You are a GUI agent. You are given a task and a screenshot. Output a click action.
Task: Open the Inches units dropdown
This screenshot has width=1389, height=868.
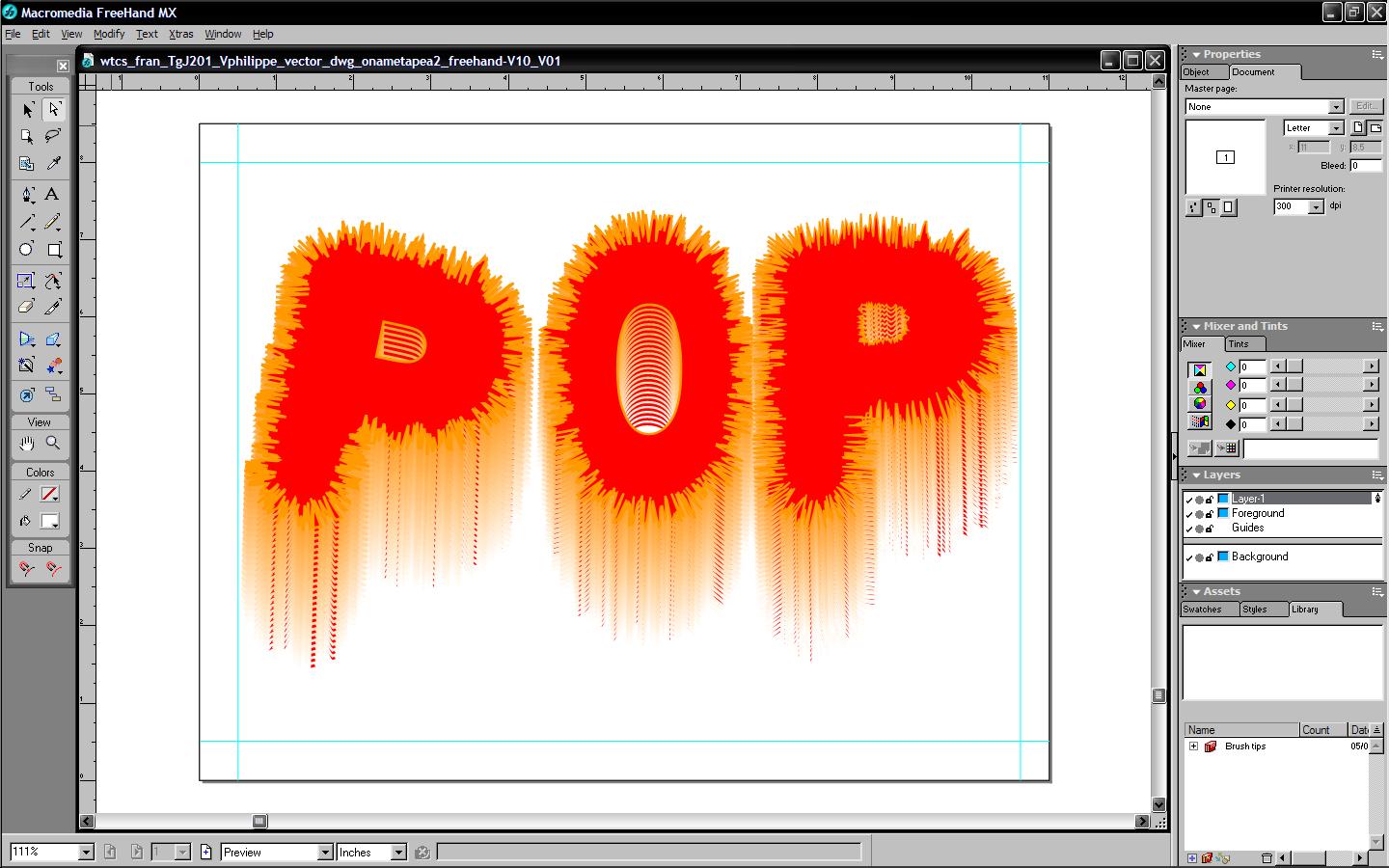click(397, 853)
